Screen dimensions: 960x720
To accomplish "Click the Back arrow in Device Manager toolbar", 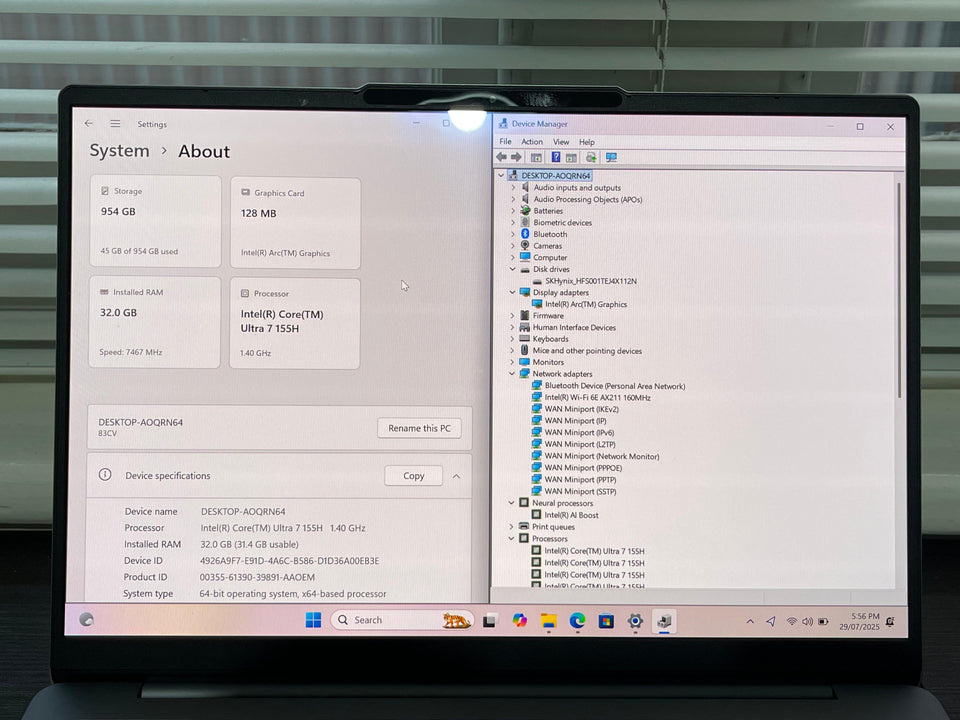I will tap(501, 157).
